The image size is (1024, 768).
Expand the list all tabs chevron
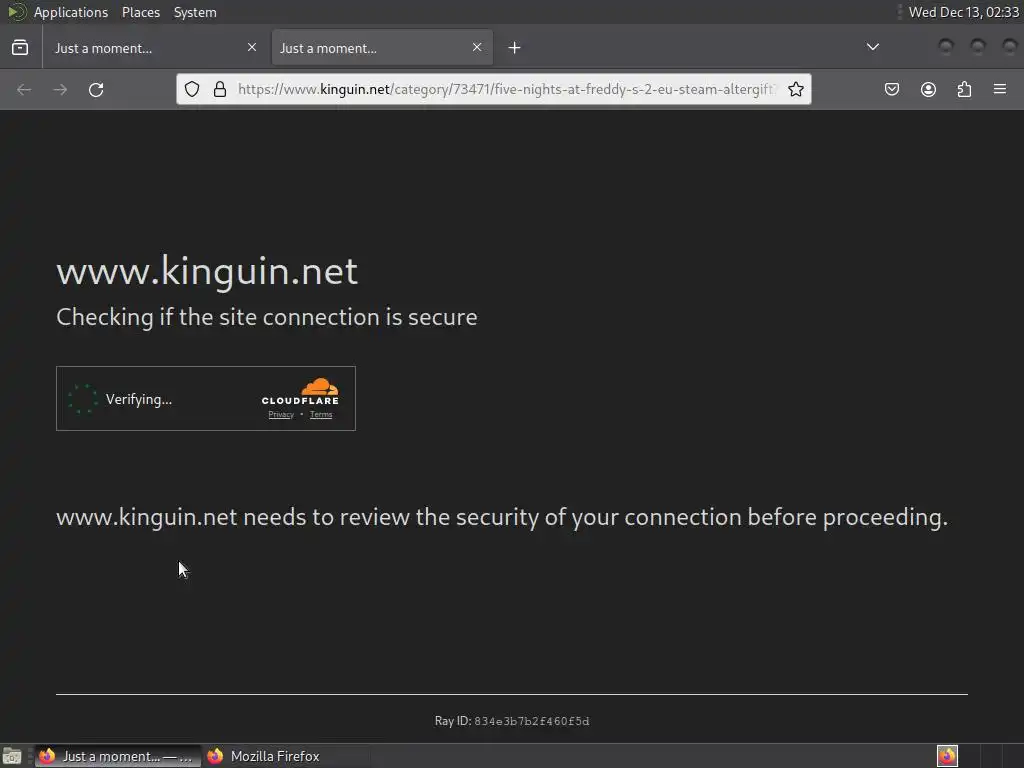[872, 47]
